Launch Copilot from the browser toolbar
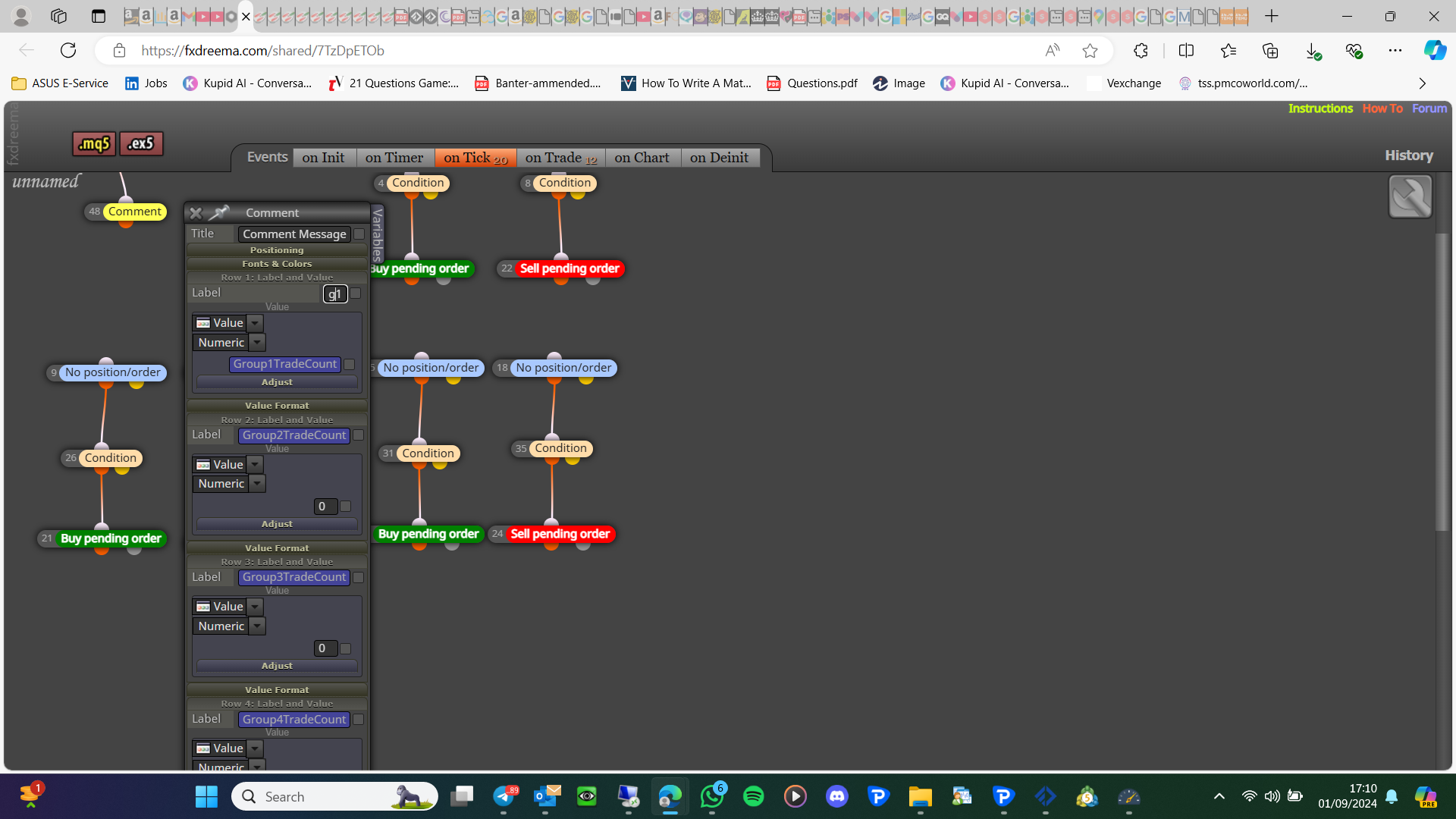Screen dimensions: 1456x819 1435,51
